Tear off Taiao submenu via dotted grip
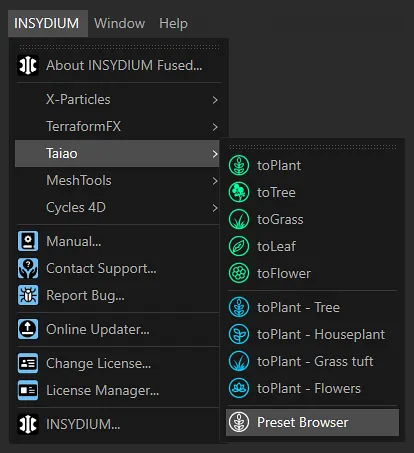Image resolution: width=414 pixels, height=453 pixels. [x=313, y=147]
